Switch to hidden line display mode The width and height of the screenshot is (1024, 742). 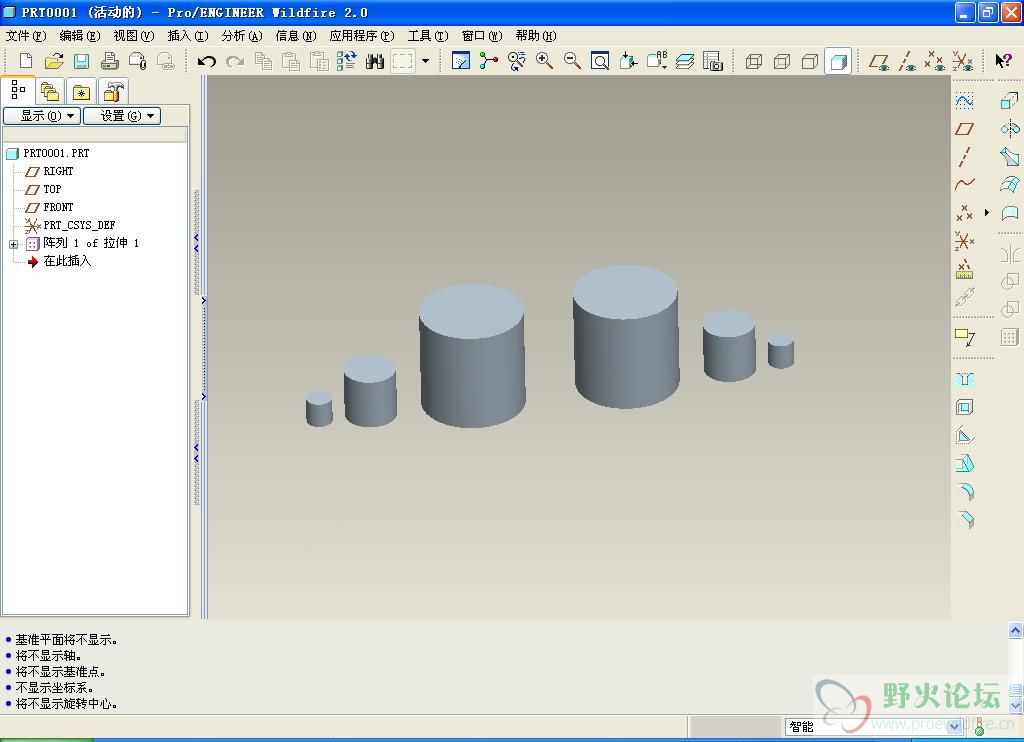coord(782,61)
